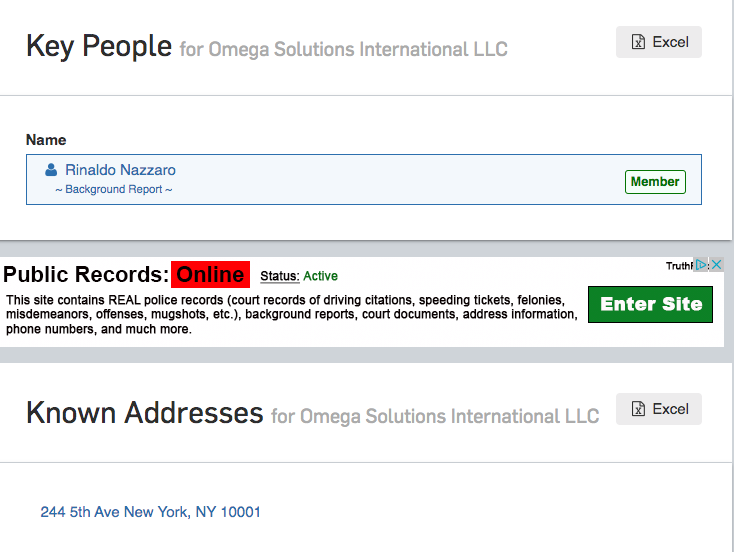Click Excel file icon in Key People header
Screen dimensions: 734x552
(x=638, y=42)
